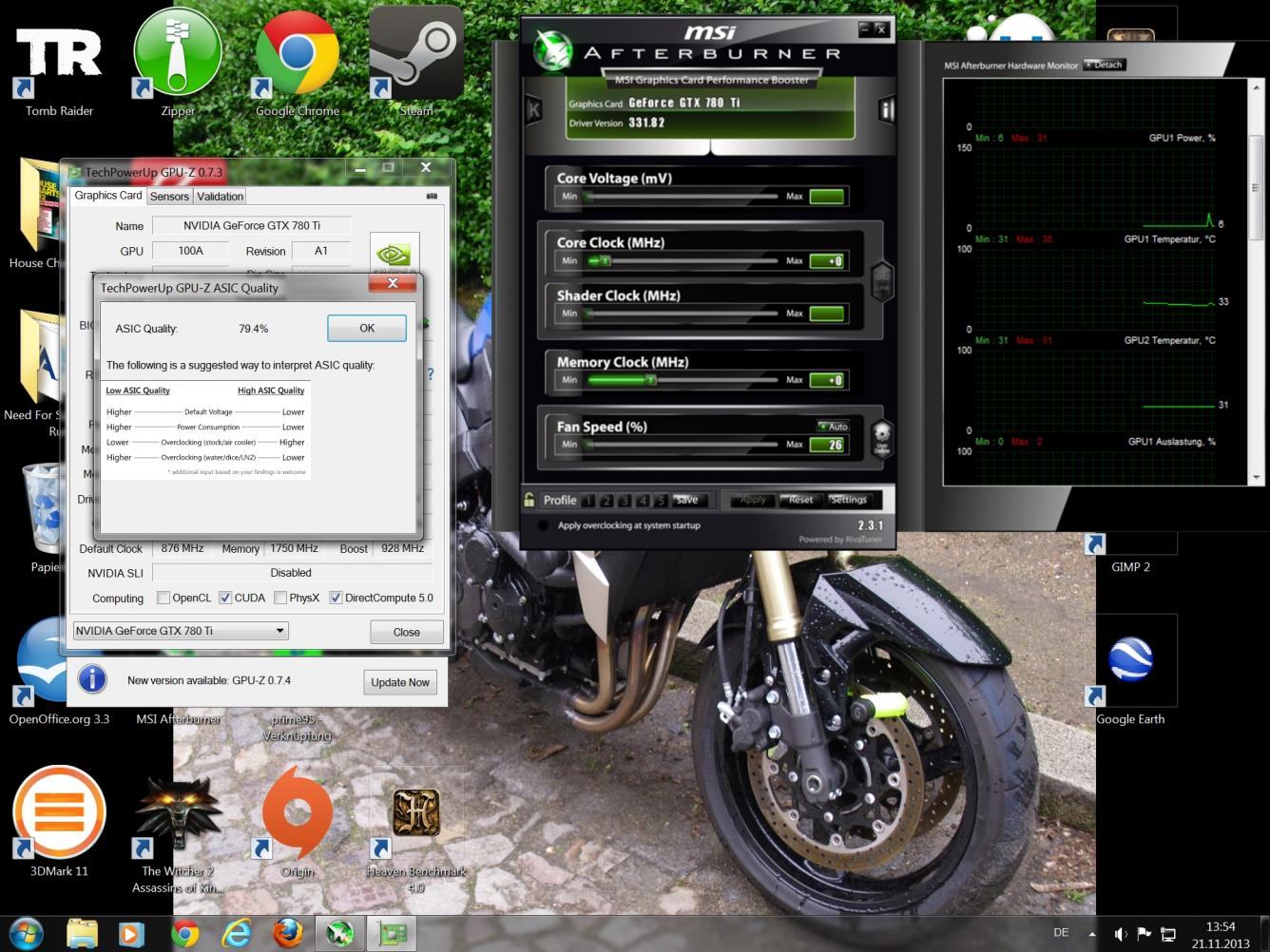Viewport: 1270px width, 952px height.
Task: Open Afterburner Settings
Action: click(x=848, y=500)
